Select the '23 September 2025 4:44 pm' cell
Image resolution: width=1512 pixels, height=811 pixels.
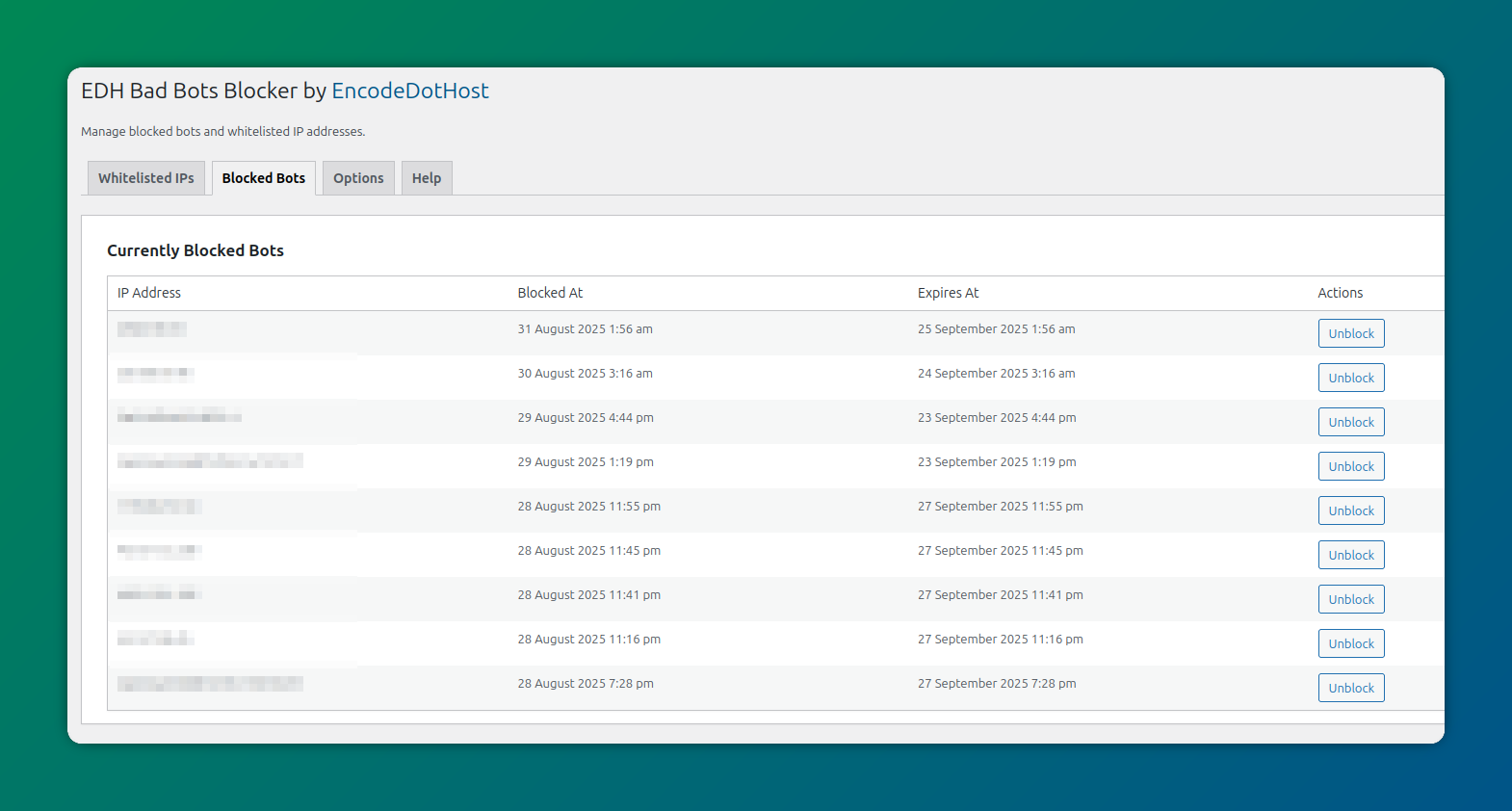click(x=997, y=418)
